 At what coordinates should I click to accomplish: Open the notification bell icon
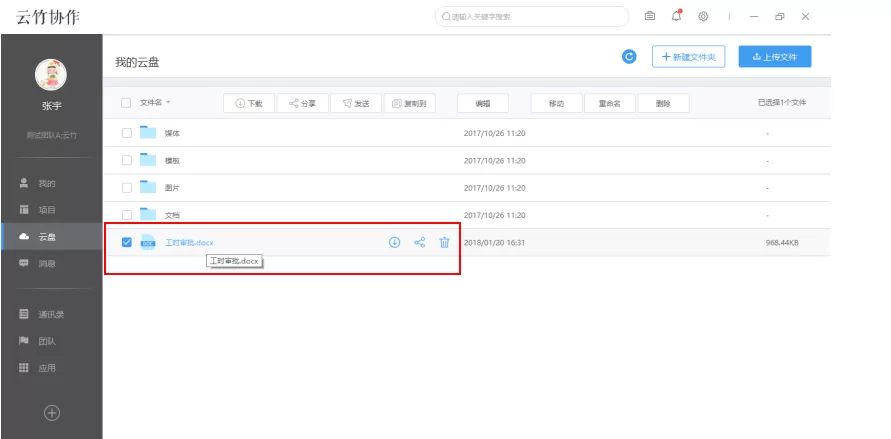point(676,16)
